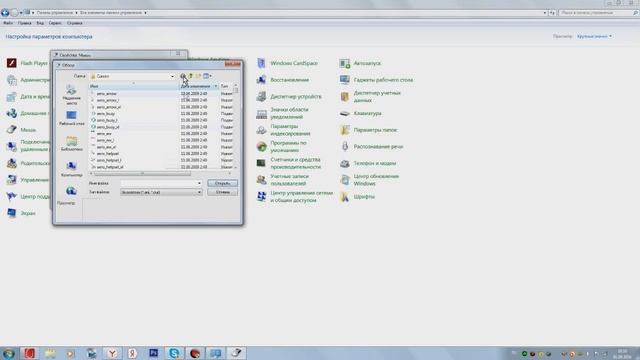
Task: Open the Views menu icon in Browse dialog
Action: click(x=207, y=76)
